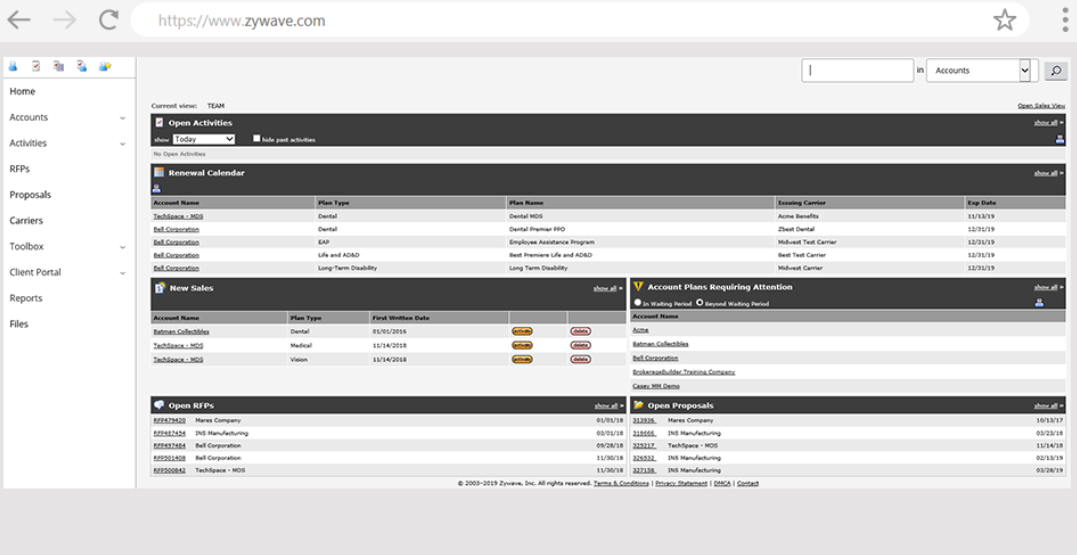Image resolution: width=1077 pixels, height=555 pixels.
Task: Delete the TechSpace - MDS Vision sale
Action: 580,359
